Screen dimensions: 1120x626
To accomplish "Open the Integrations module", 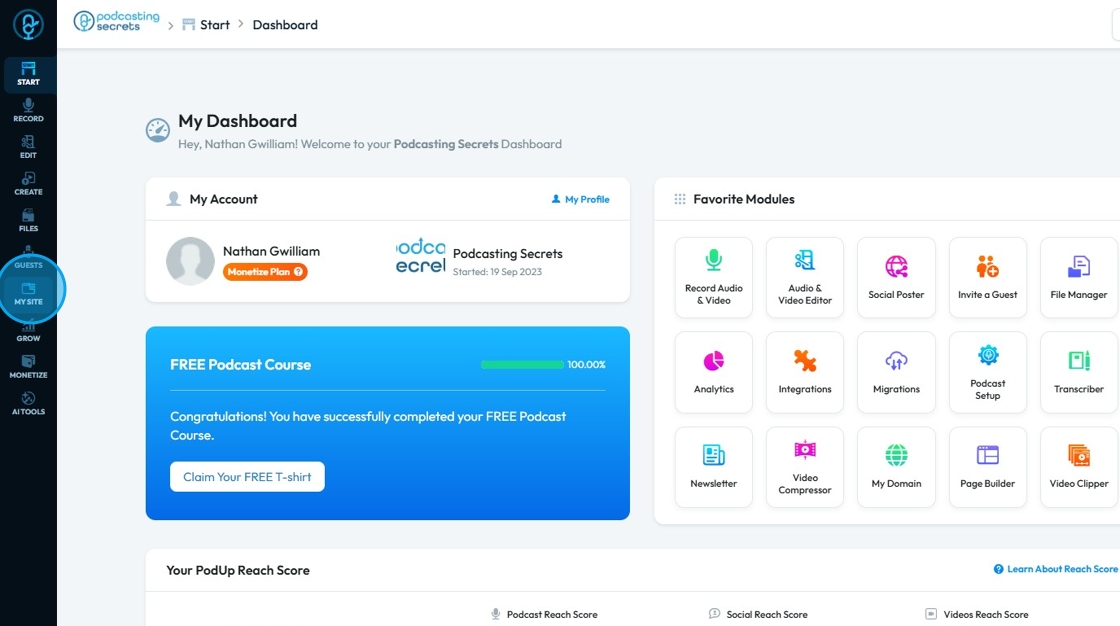I will tap(805, 372).
